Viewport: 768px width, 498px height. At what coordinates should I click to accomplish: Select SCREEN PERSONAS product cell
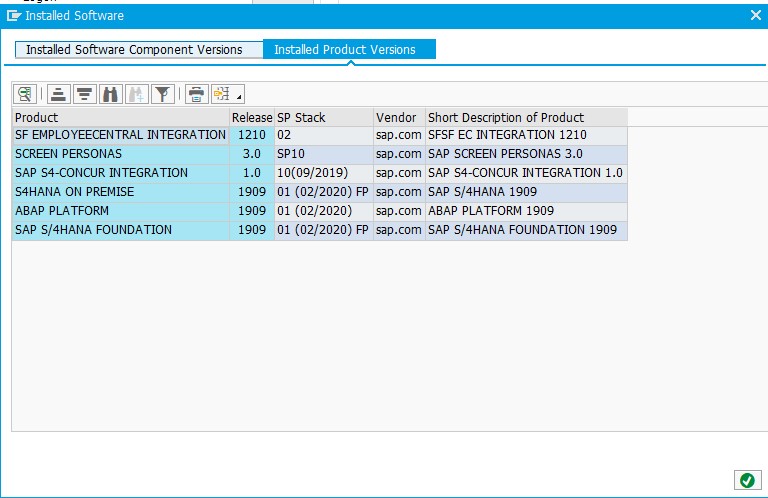120,154
